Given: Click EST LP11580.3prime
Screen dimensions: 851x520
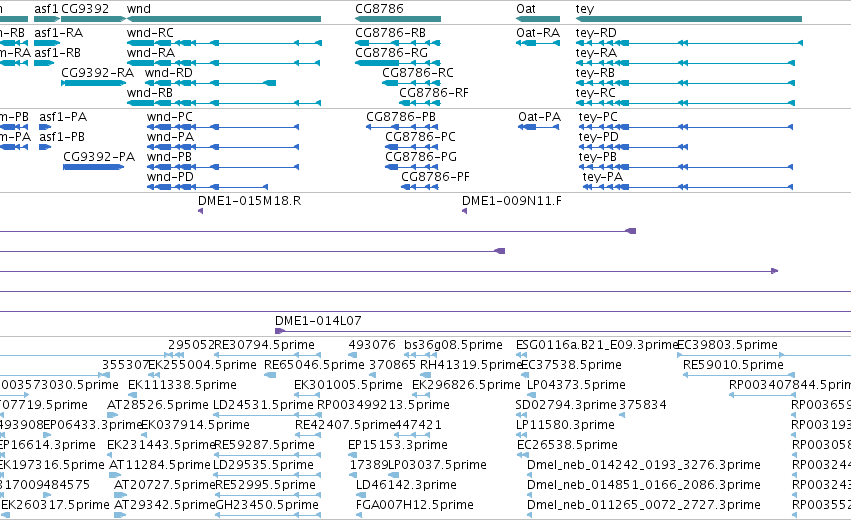Looking at the screenshot, I should [565, 425].
